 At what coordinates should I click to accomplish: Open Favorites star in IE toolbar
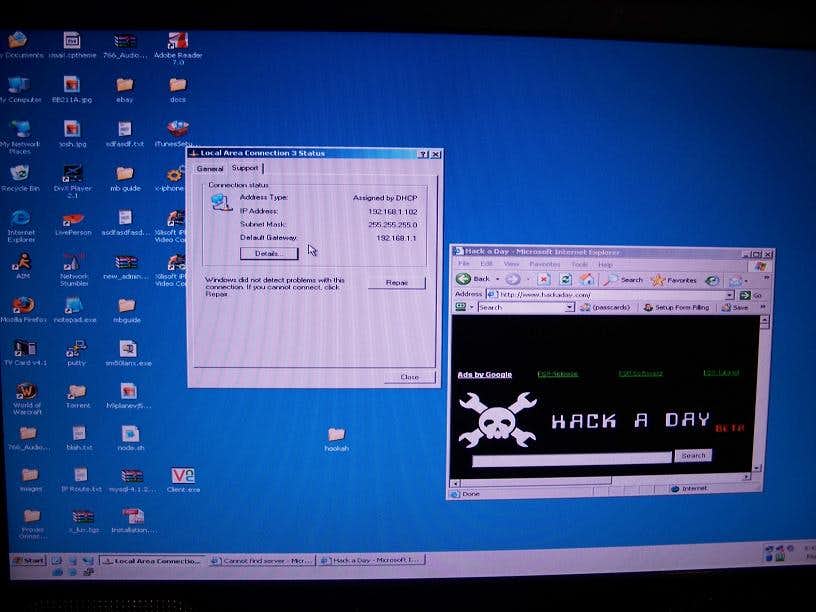tap(657, 280)
